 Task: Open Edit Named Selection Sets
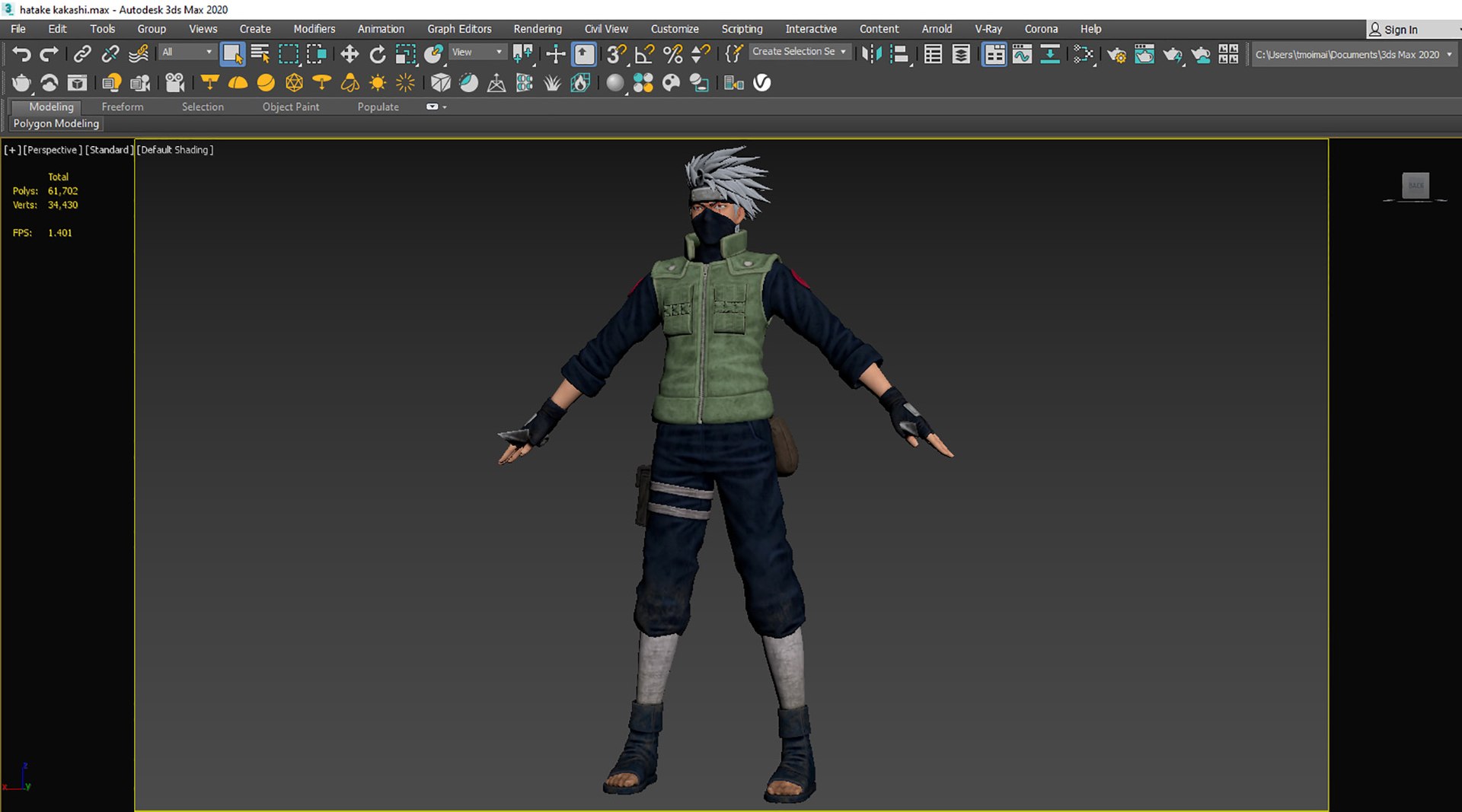coord(734,54)
